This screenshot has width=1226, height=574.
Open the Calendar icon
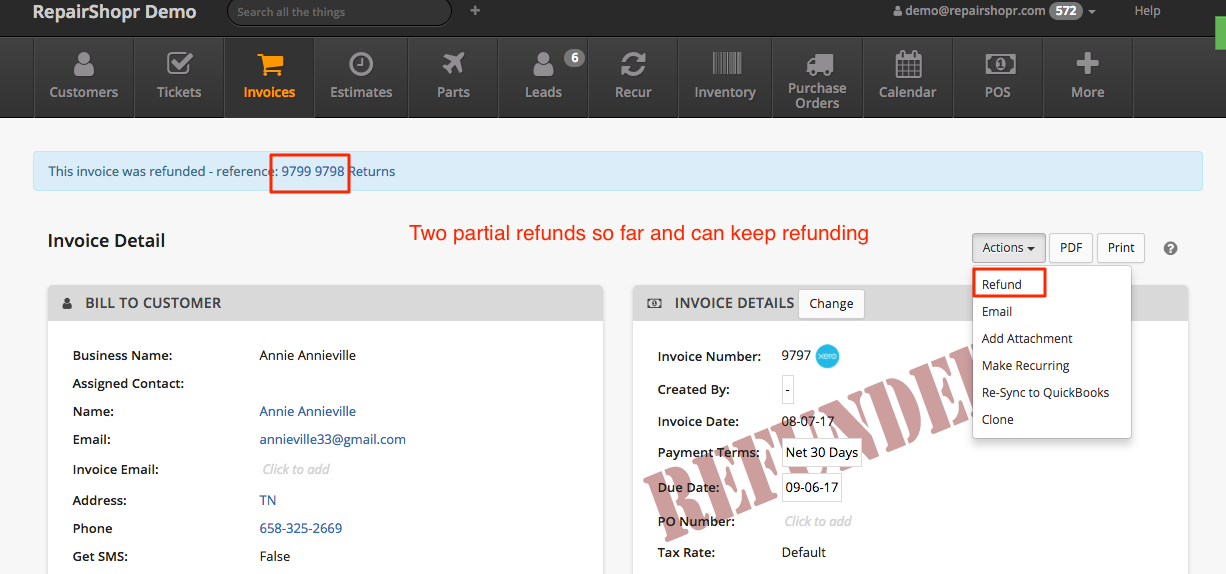click(x=908, y=65)
